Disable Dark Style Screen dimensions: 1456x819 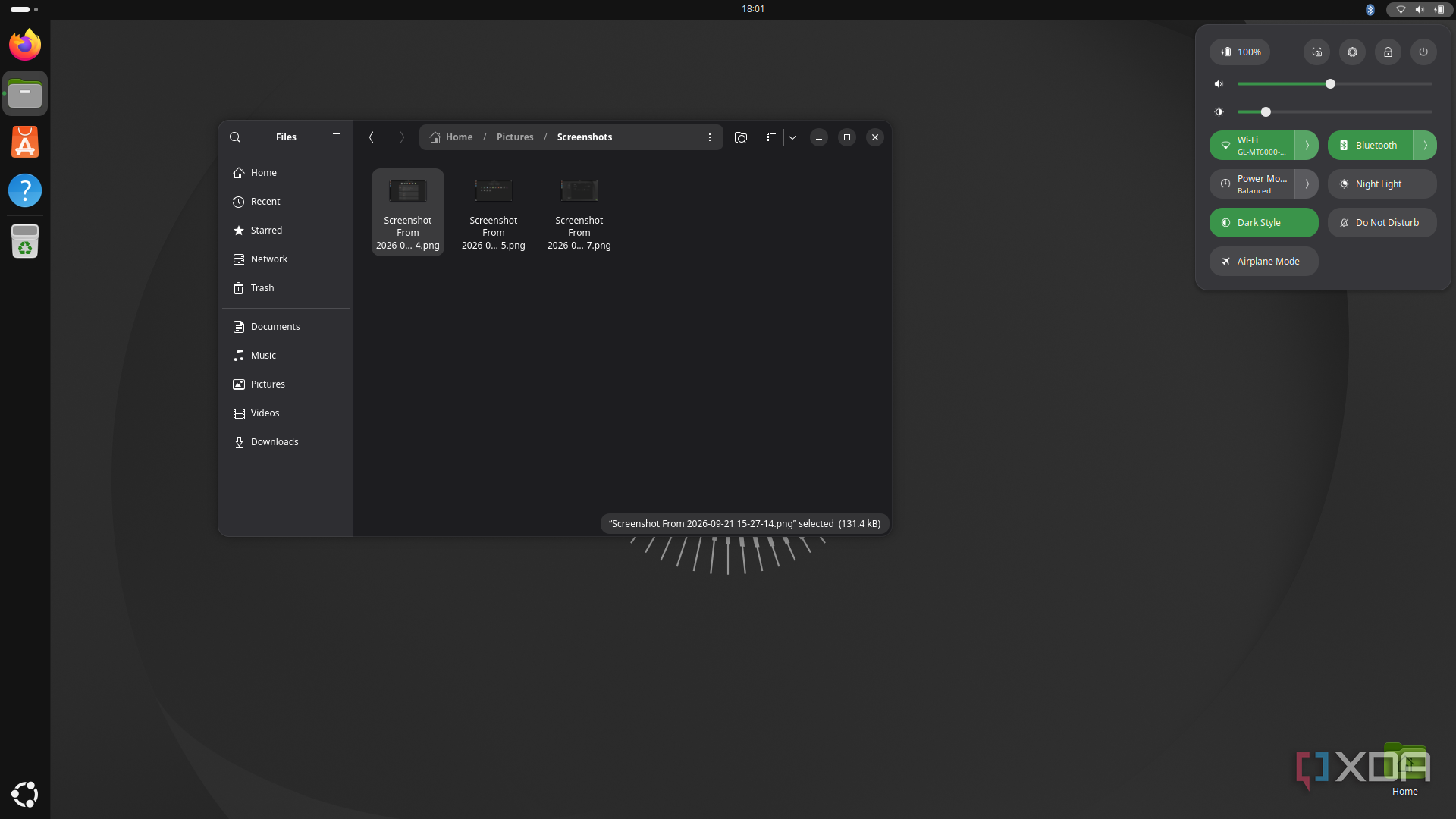point(1264,223)
